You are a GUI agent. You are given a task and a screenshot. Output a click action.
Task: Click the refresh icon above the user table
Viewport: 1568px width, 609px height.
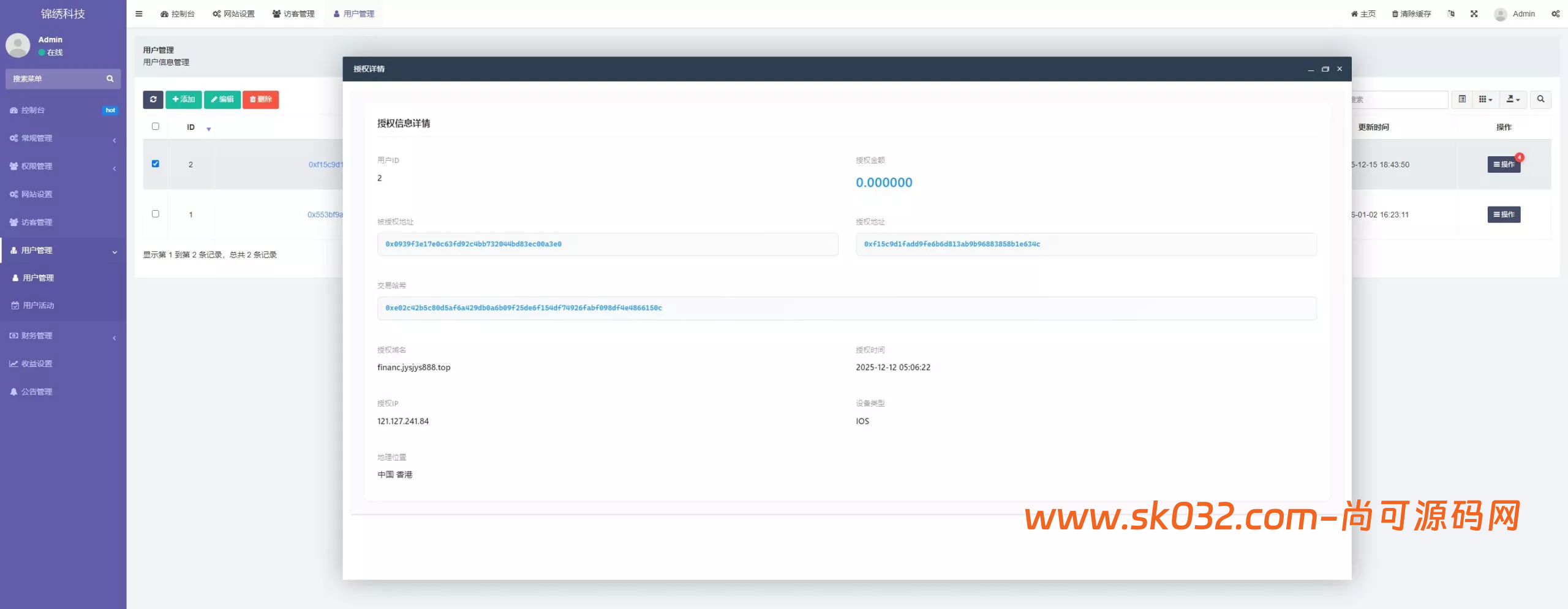coord(153,99)
